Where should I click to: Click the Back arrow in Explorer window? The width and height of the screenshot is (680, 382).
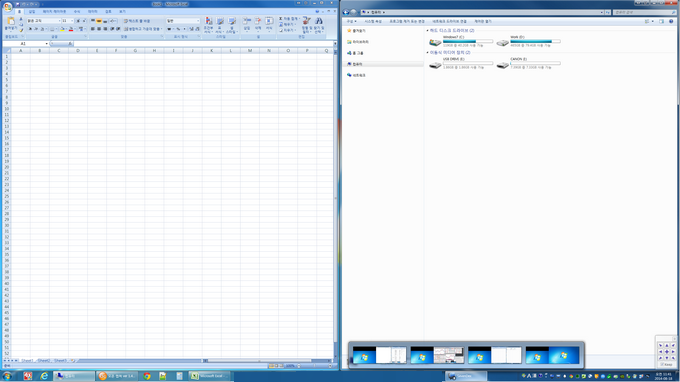click(346, 12)
